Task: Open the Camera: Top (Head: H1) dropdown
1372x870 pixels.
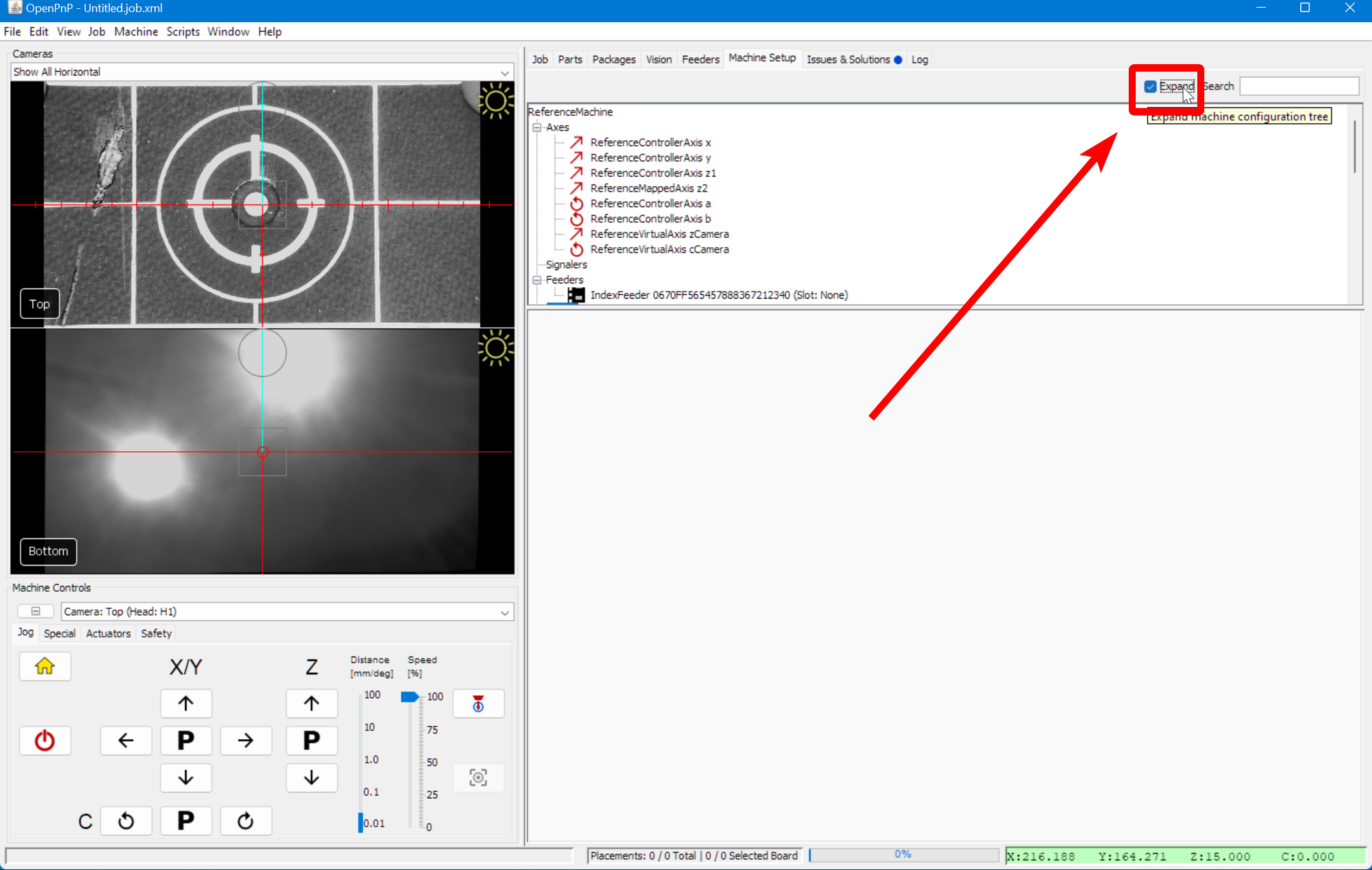Action: (287, 612)
